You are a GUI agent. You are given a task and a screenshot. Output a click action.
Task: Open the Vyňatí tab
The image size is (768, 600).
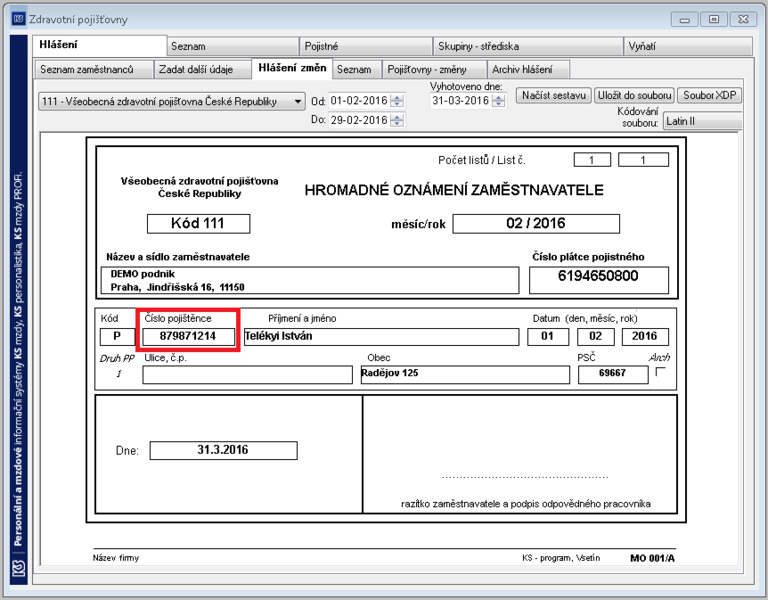[688, 47]
